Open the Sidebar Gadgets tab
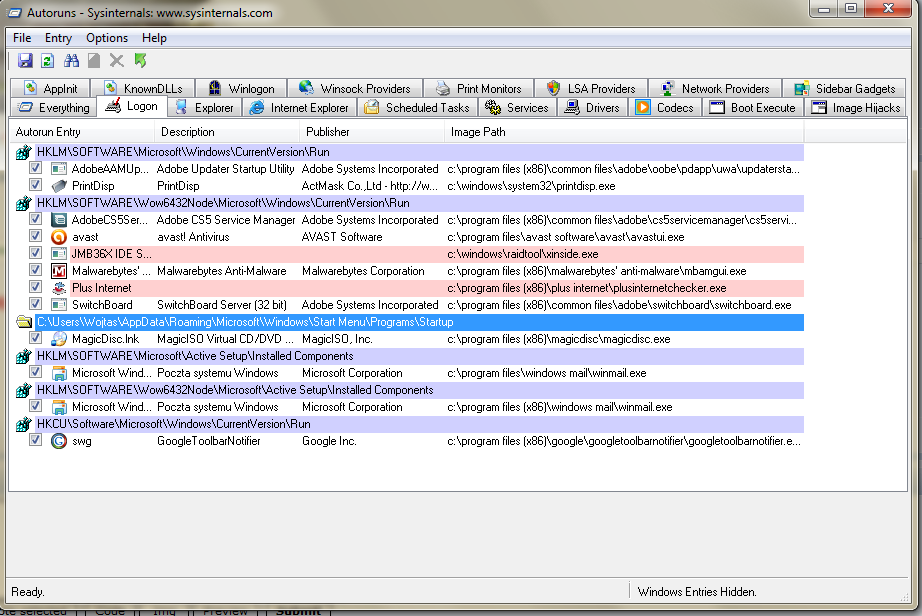922x616 pixels. (x=844, y=88)
